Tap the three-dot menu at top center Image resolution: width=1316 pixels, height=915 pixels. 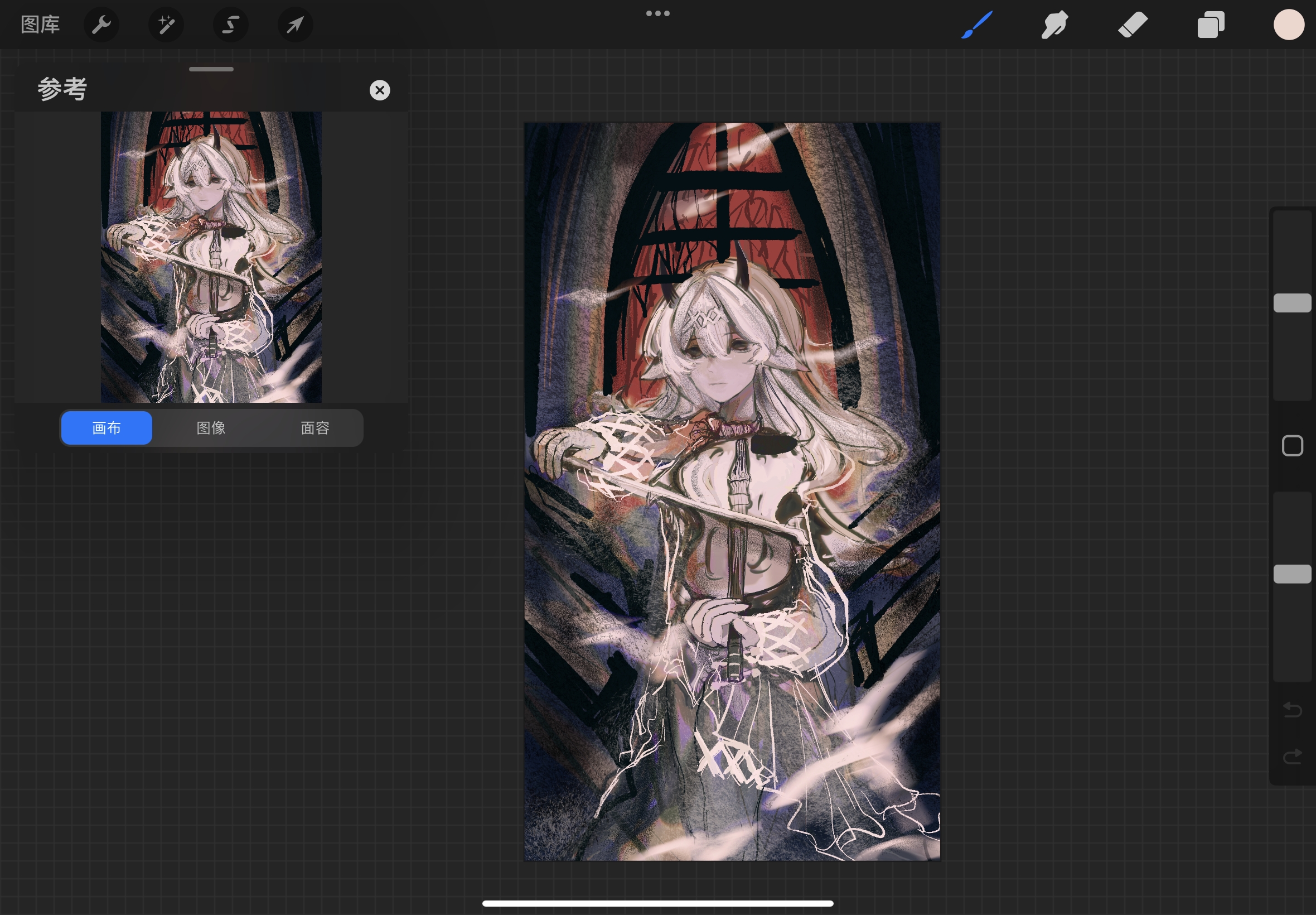pyautogui.click(x=657, y=13)
